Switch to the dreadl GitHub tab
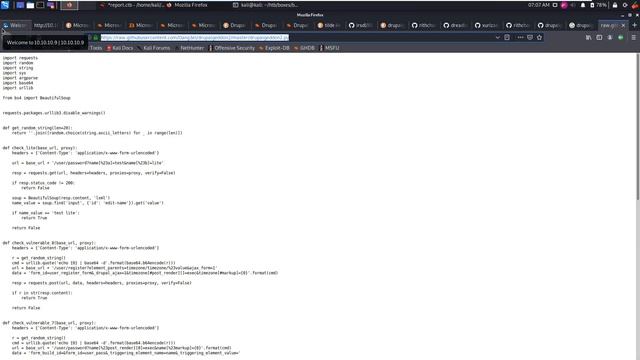This screenshot has height=360, width=640. 455,25
